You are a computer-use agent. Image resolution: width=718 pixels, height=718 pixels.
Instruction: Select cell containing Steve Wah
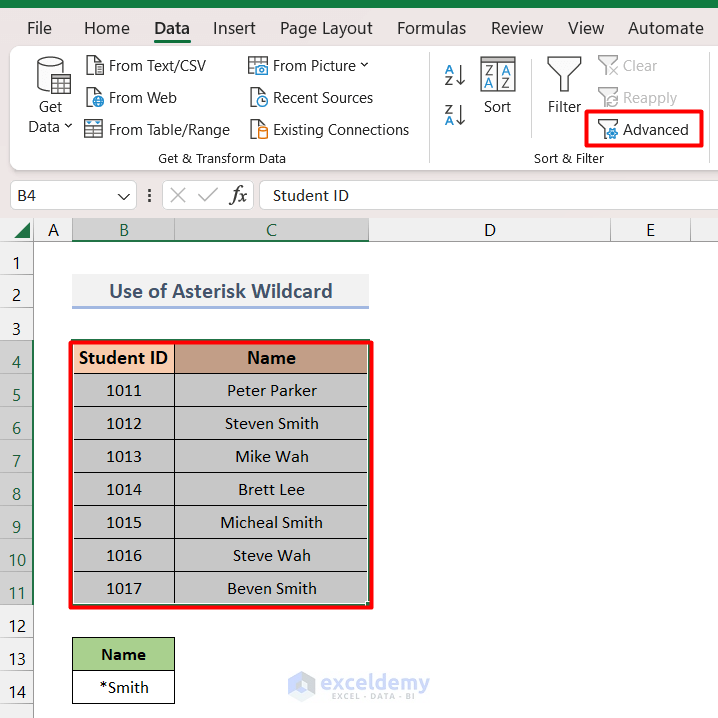(272, 555)
